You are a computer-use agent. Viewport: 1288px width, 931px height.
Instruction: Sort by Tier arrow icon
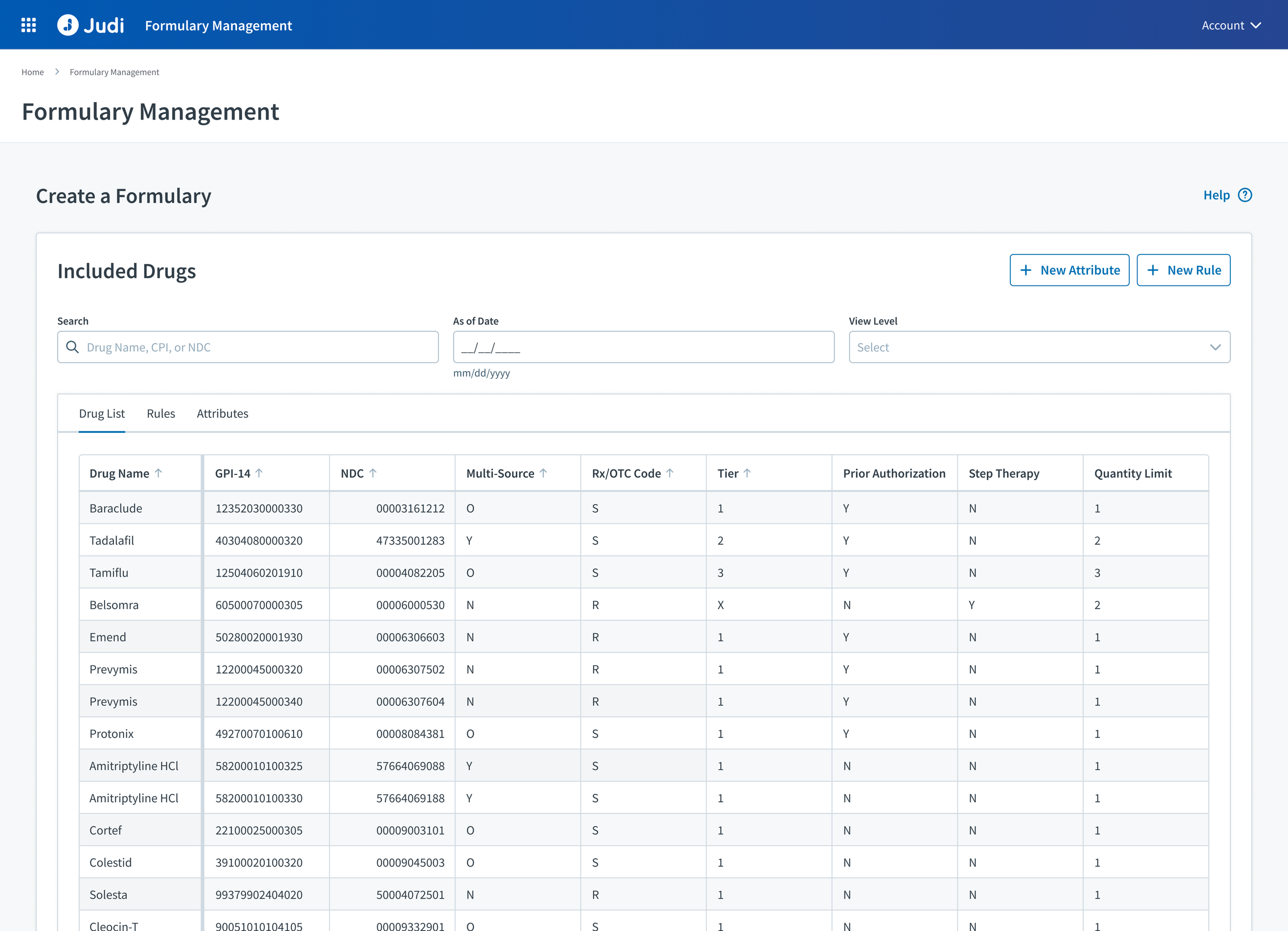pyautogui.click(x=748, y=473)
